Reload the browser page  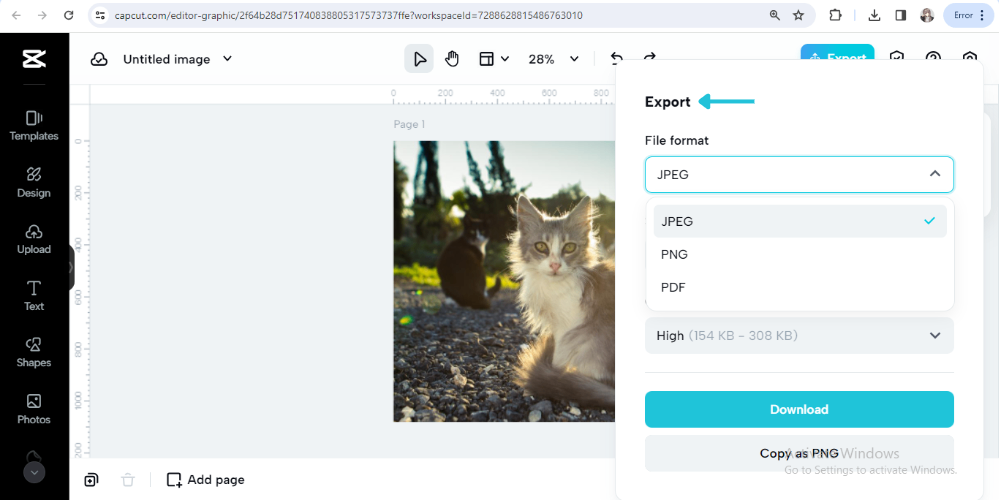coord(69,15)
